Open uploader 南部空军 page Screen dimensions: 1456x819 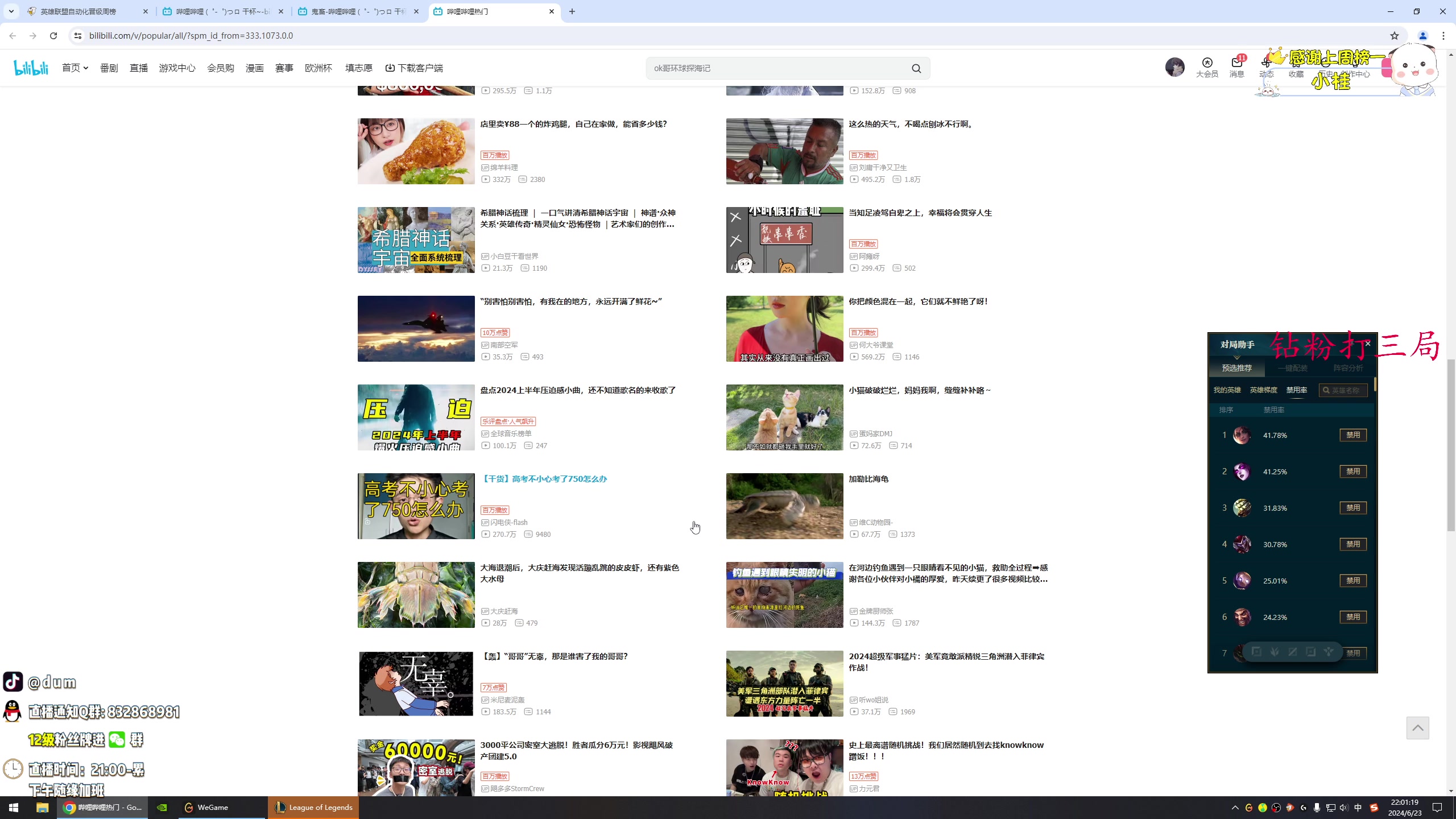[x=504, y=345]
